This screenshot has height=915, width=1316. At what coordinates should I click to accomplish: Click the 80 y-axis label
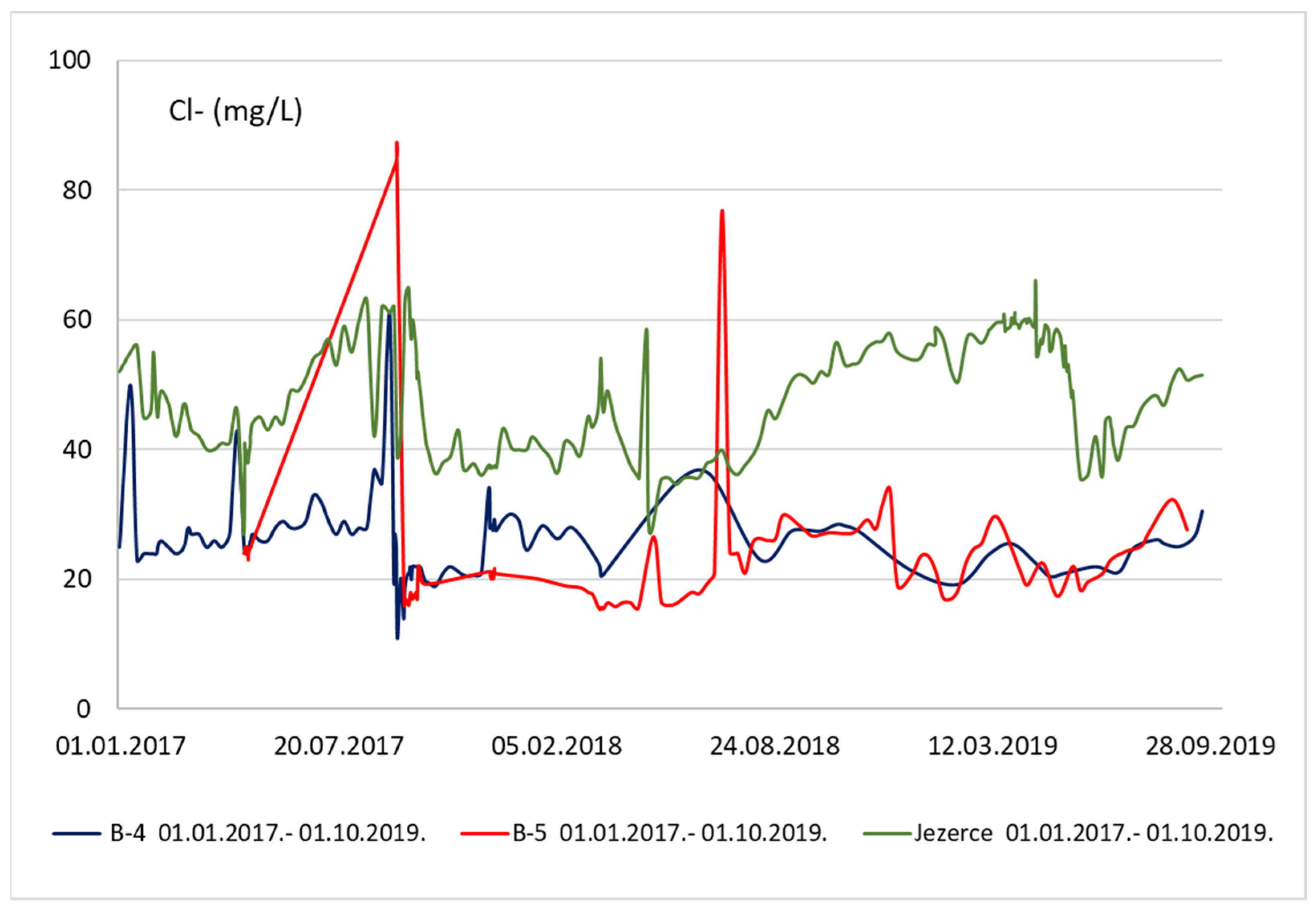(x=77, y=190)
